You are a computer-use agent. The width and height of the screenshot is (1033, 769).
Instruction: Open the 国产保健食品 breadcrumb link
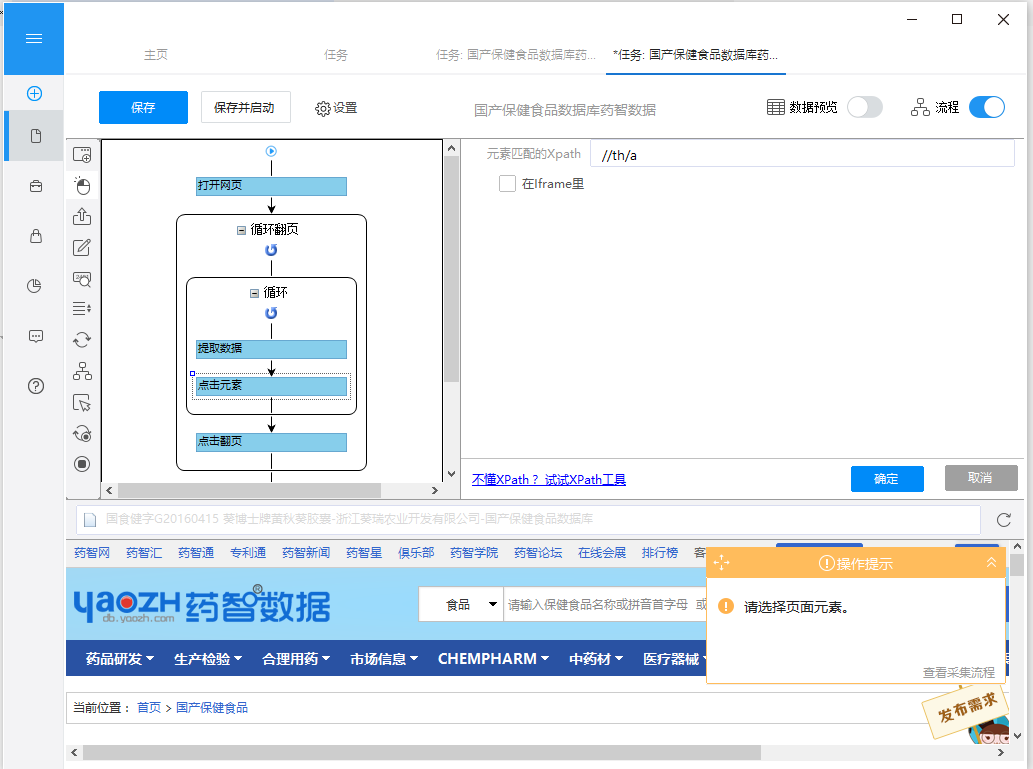pos(212,708)
